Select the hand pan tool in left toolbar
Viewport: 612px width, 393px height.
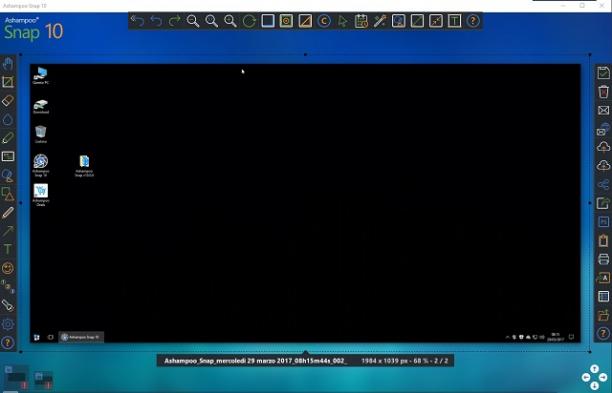[8, 64]
